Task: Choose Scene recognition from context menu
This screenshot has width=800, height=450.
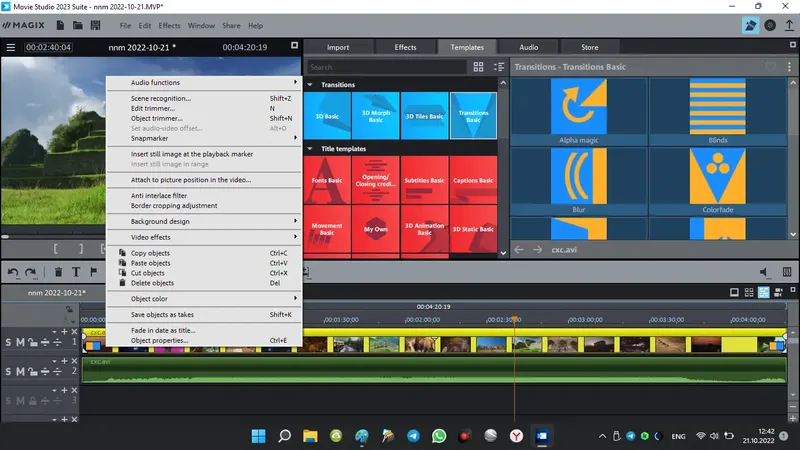Action: coord(204,98)
